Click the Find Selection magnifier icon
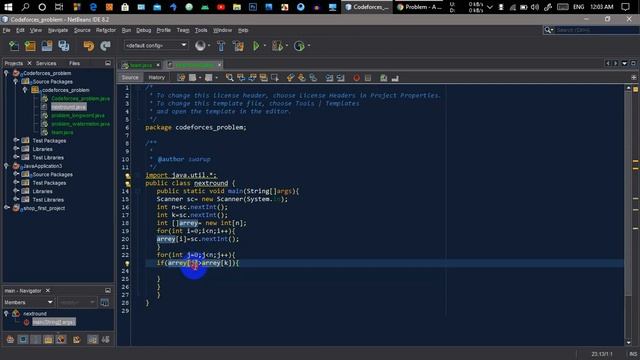The height and width of the screenshot is (360, 640). (229, 78)
